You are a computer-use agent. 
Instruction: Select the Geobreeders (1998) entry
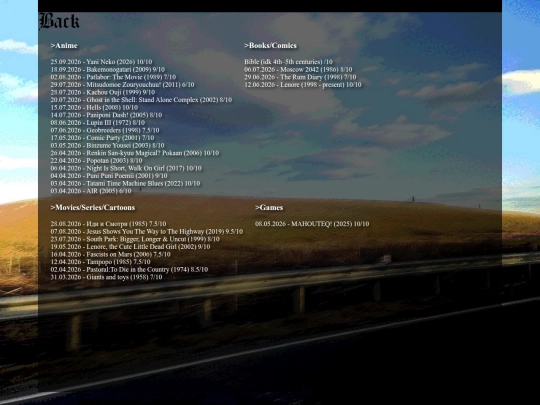[x=105, y=130]
